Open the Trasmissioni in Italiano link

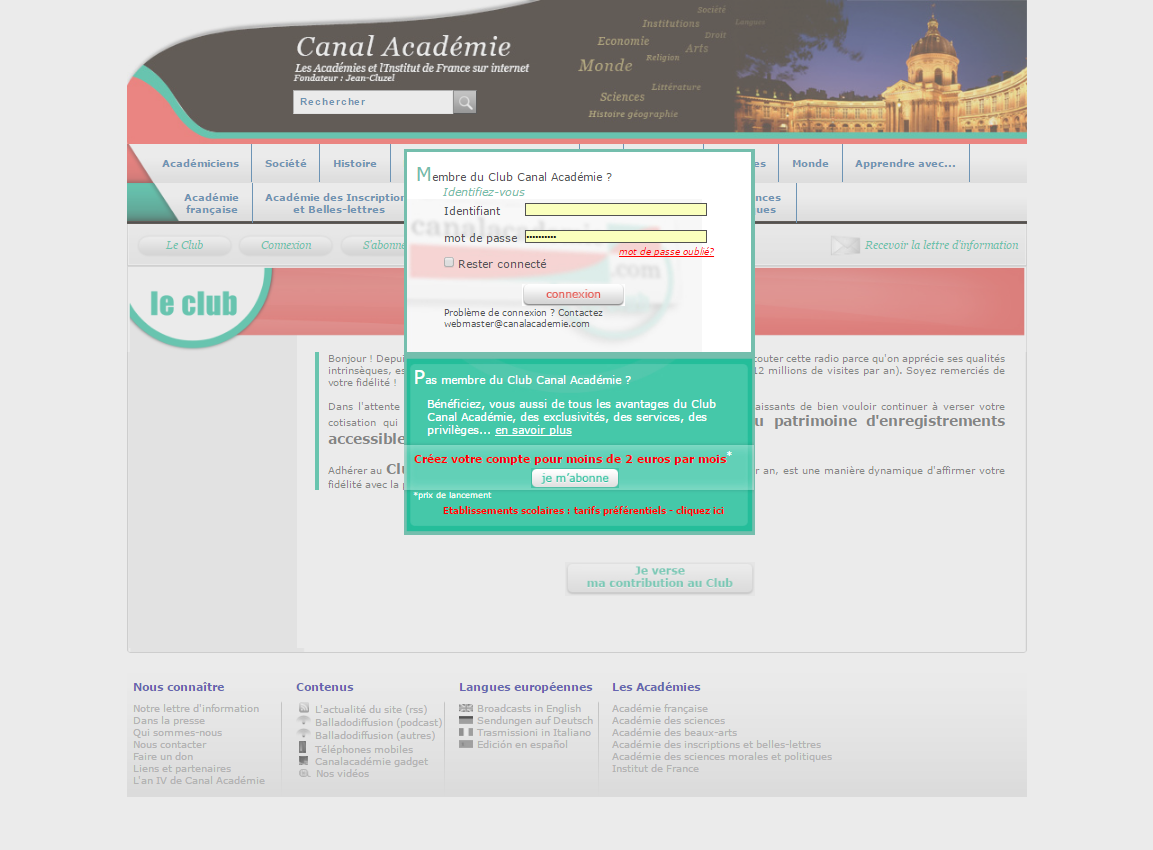pyautogui.click(x=534, y=732)
